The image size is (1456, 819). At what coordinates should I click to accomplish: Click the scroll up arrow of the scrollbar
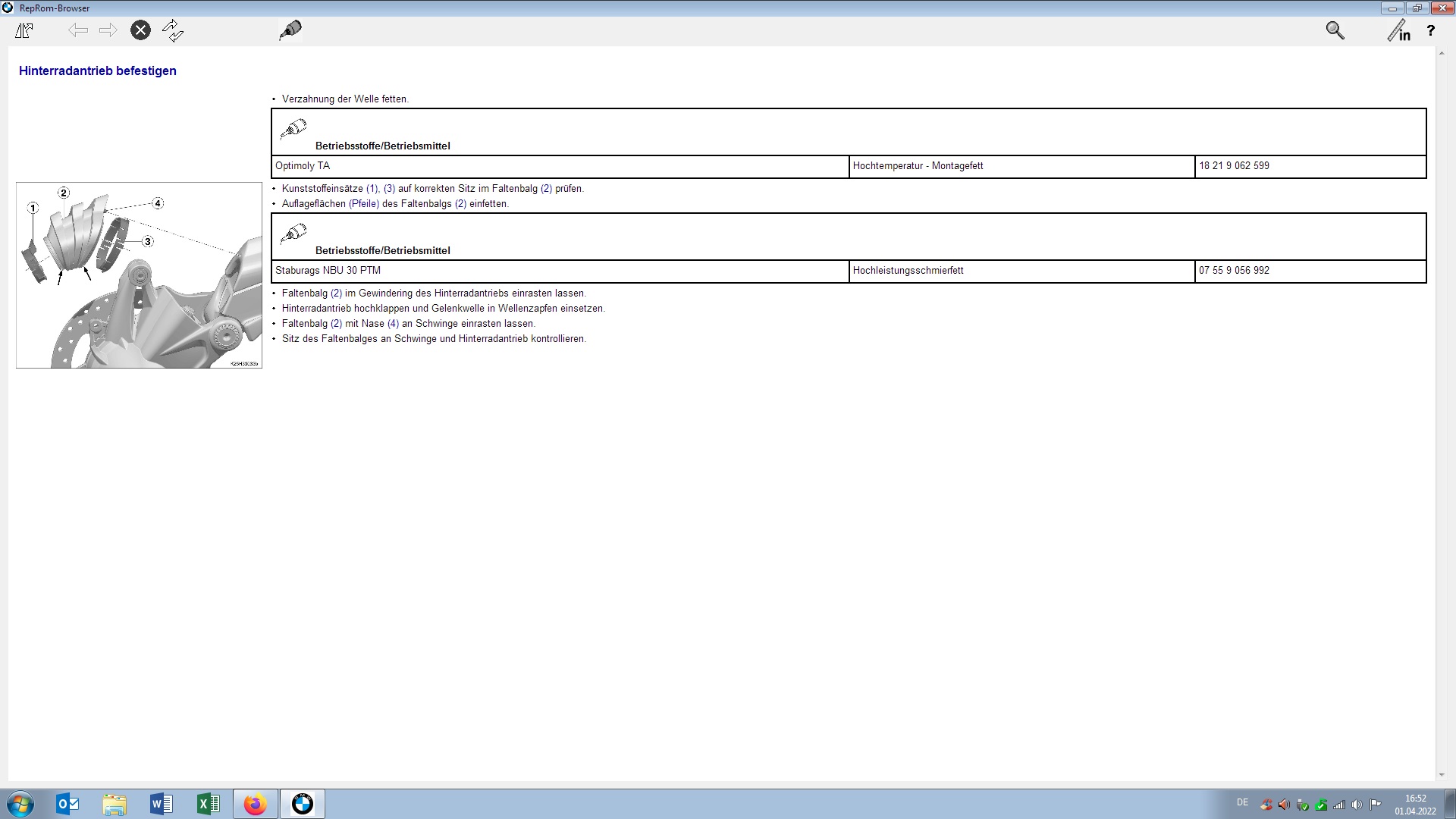tap(1441, 55)
